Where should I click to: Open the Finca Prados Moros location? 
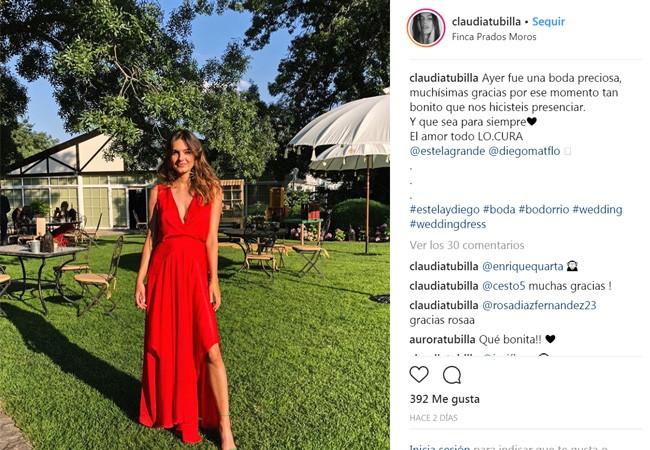coord(494,37)
